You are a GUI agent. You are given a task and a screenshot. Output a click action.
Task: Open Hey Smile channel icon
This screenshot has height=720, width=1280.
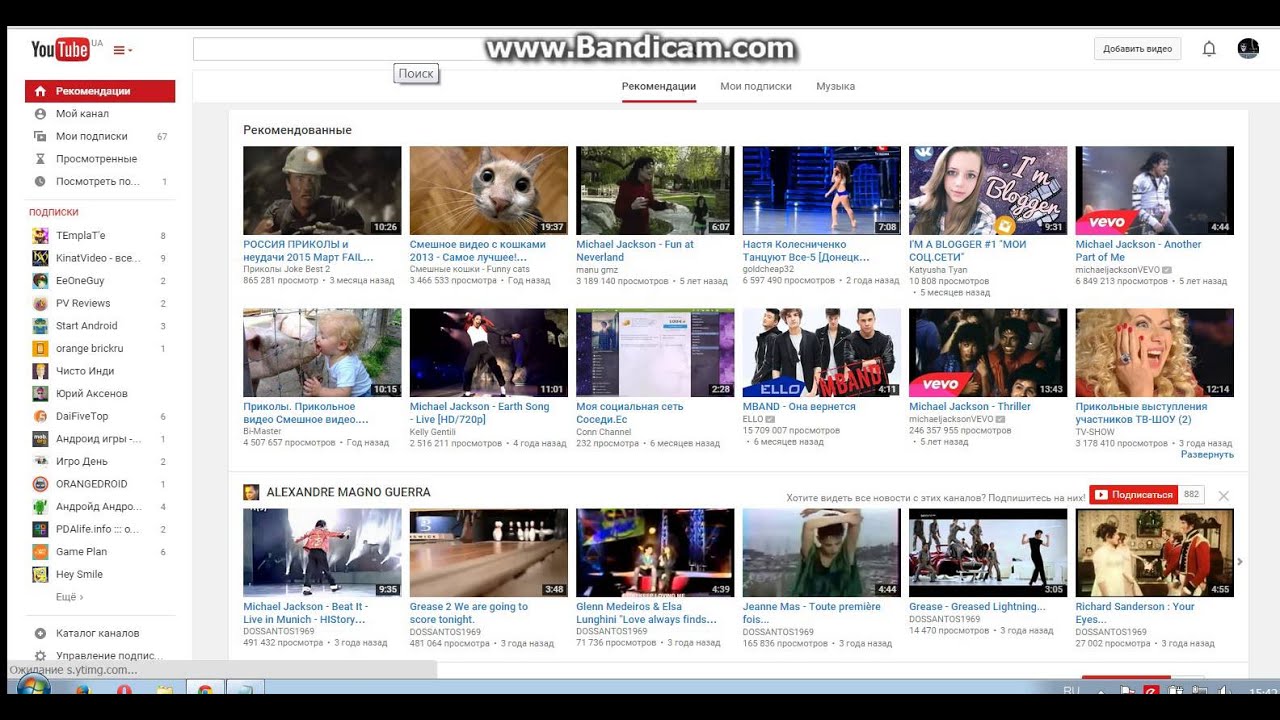click(40, 574)
